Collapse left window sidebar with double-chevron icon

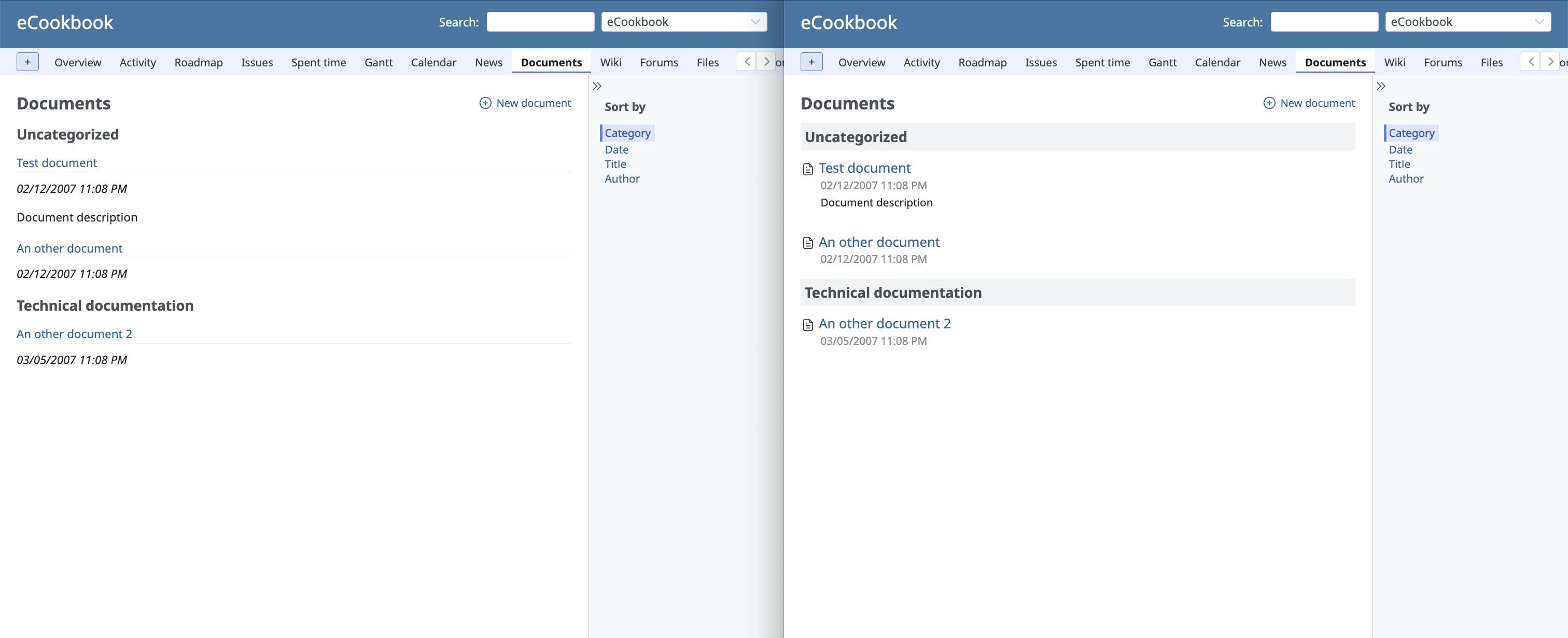597,86
